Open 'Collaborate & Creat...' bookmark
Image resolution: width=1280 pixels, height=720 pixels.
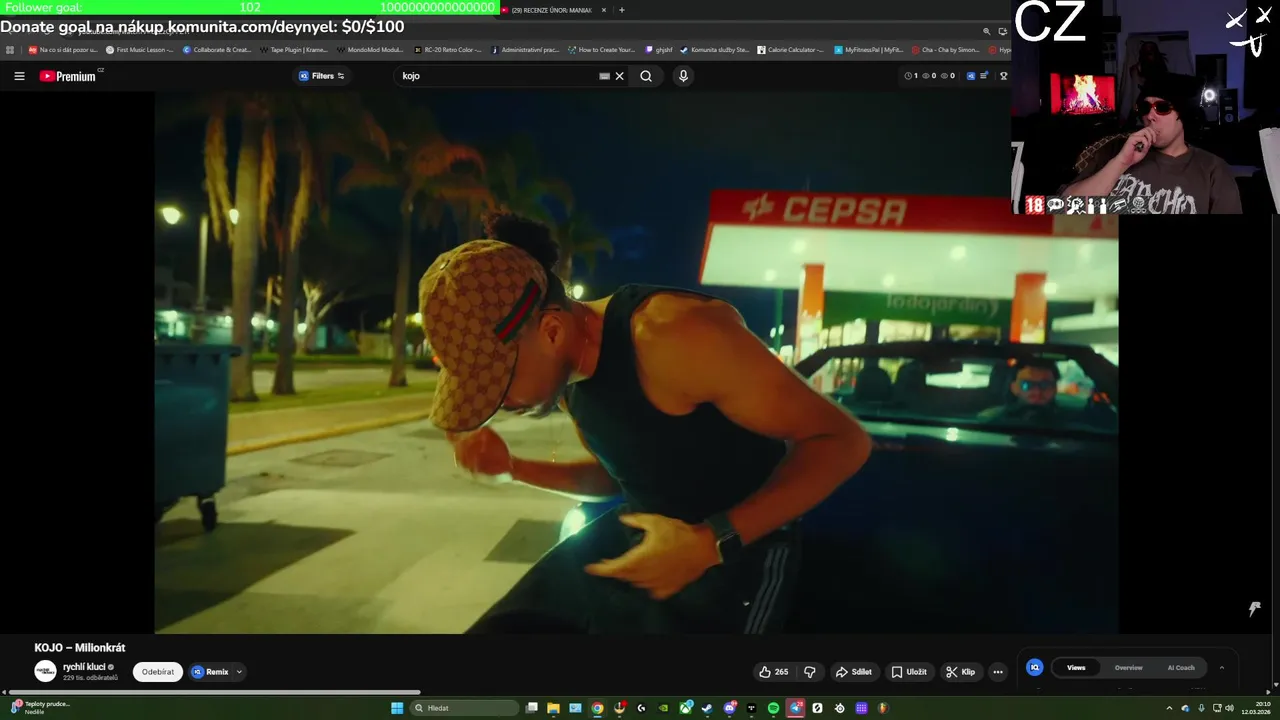coord(217,49)
